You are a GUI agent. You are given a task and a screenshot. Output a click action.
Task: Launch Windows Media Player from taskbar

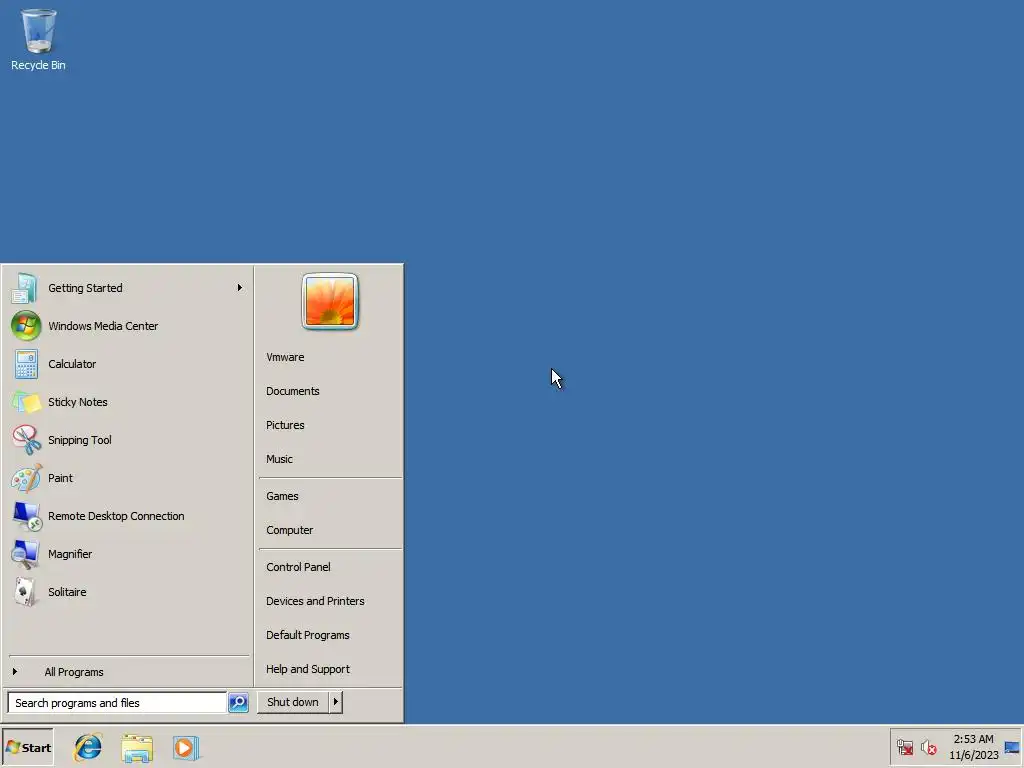pyautogui.click(x=185, y=748)
